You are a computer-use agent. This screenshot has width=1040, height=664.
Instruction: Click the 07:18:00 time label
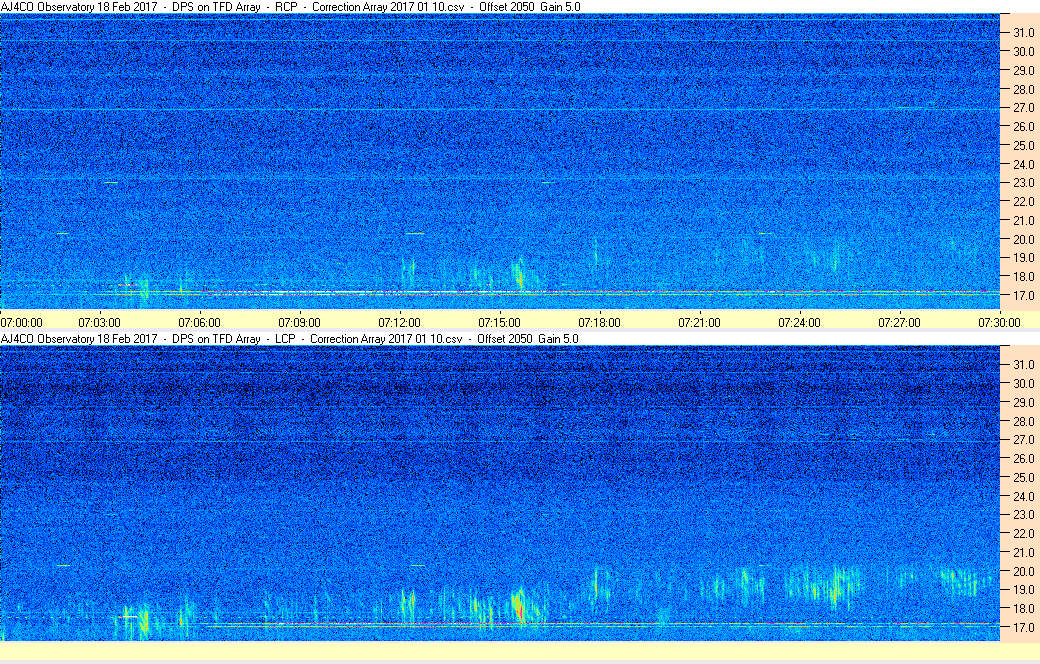coord(600,322)
